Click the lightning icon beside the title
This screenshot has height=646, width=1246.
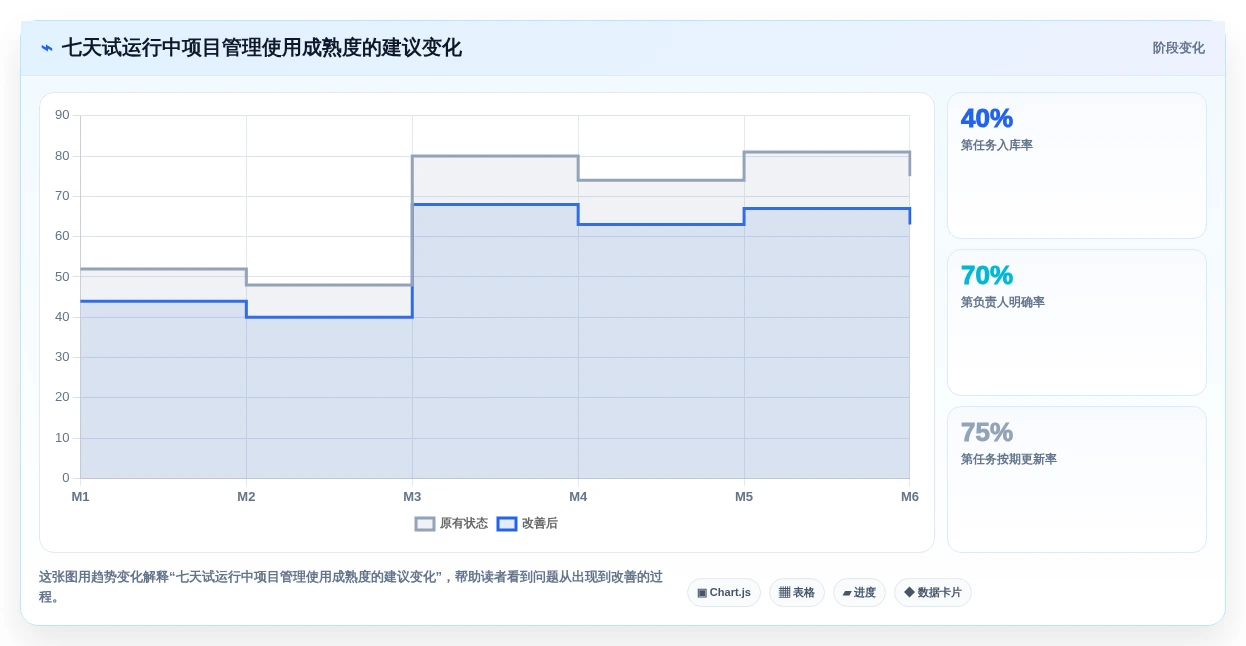(x=47, y=48)
